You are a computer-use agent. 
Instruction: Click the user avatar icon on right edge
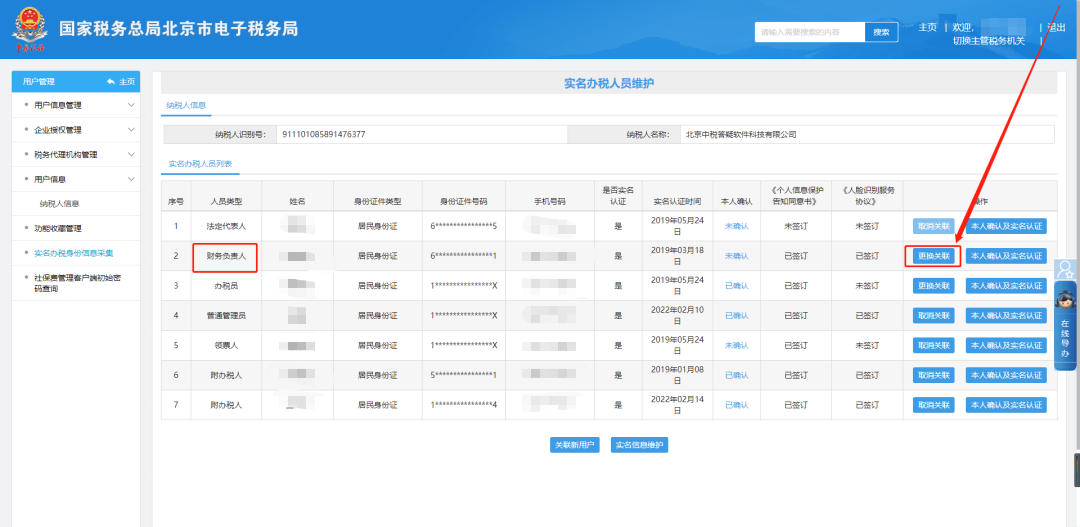(x=1065, y=269)
